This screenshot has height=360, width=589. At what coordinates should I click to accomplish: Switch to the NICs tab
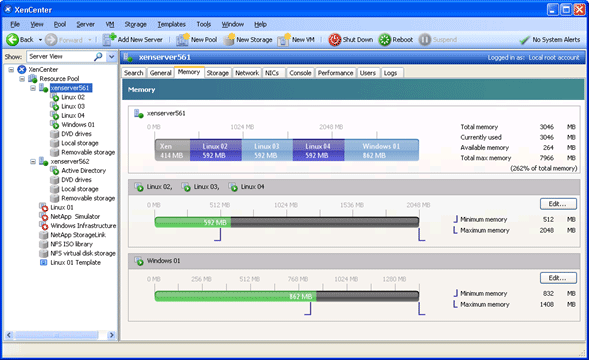[272, 73]
